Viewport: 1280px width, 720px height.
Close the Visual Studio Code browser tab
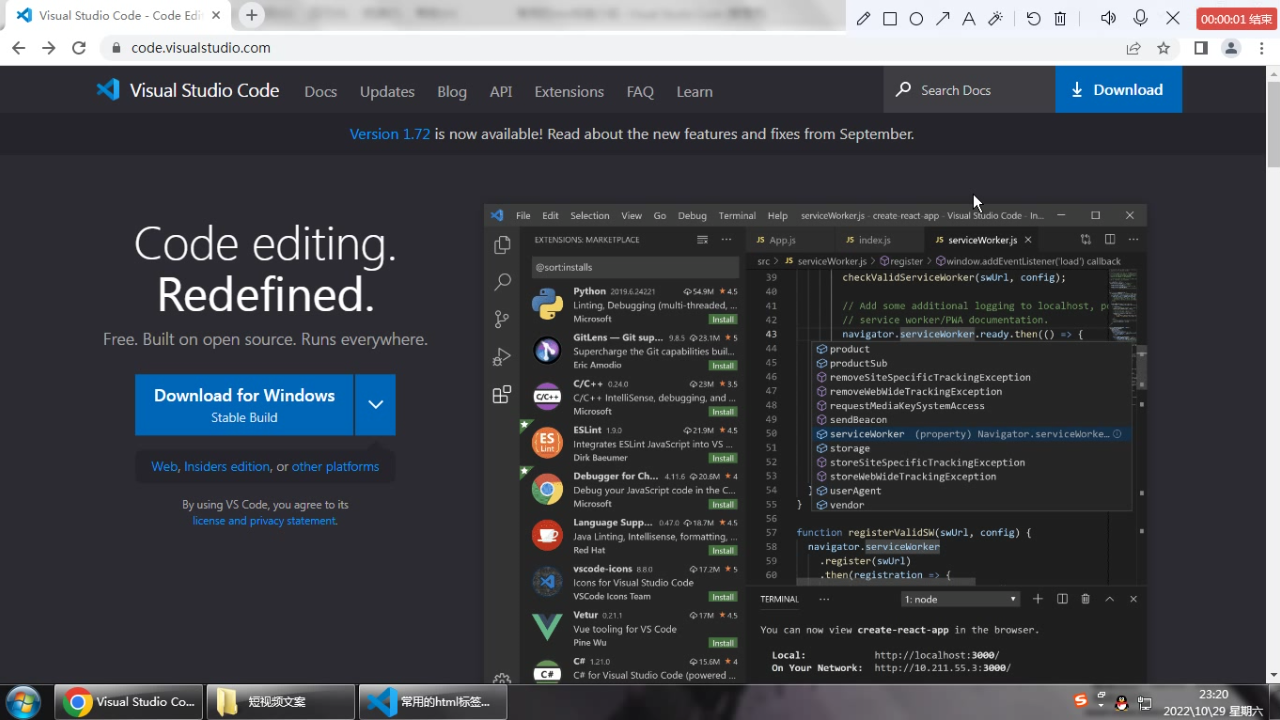pyautogui.click(x=216, y=16)
